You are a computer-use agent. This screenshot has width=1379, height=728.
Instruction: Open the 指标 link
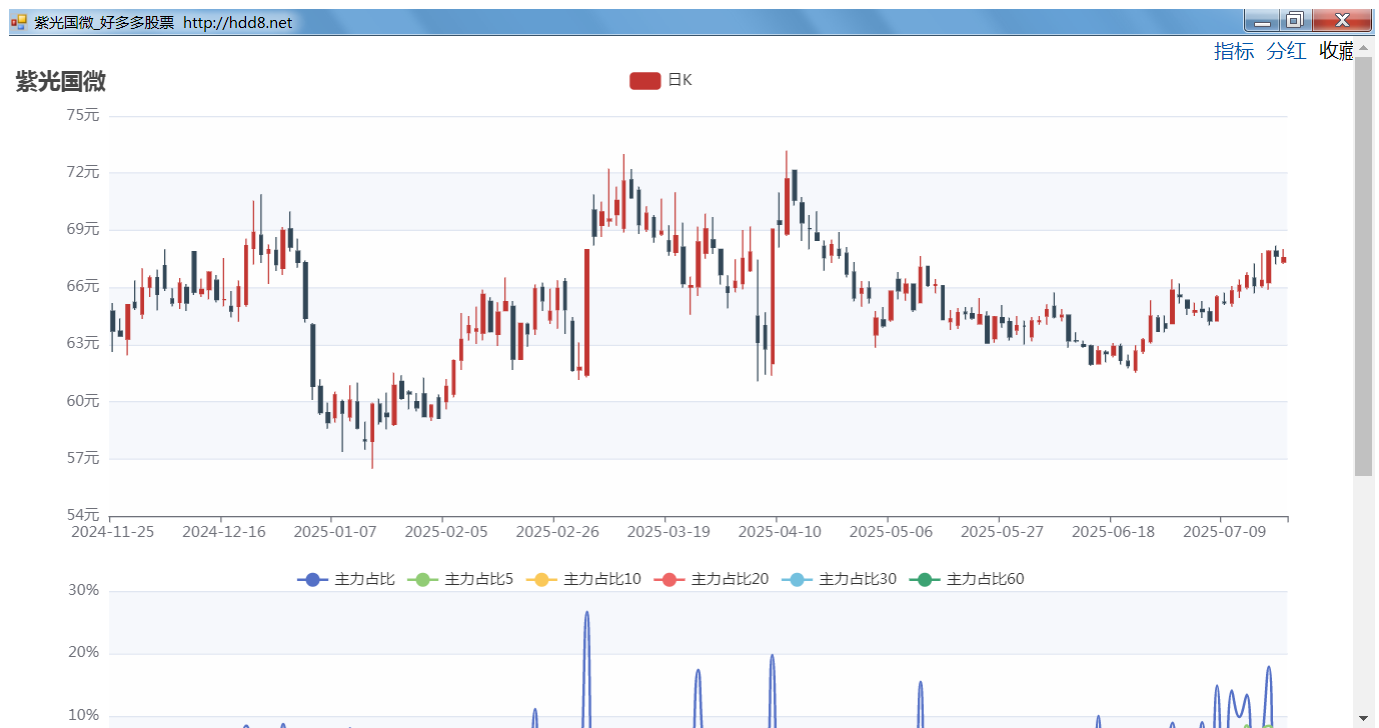point(1234,52)
